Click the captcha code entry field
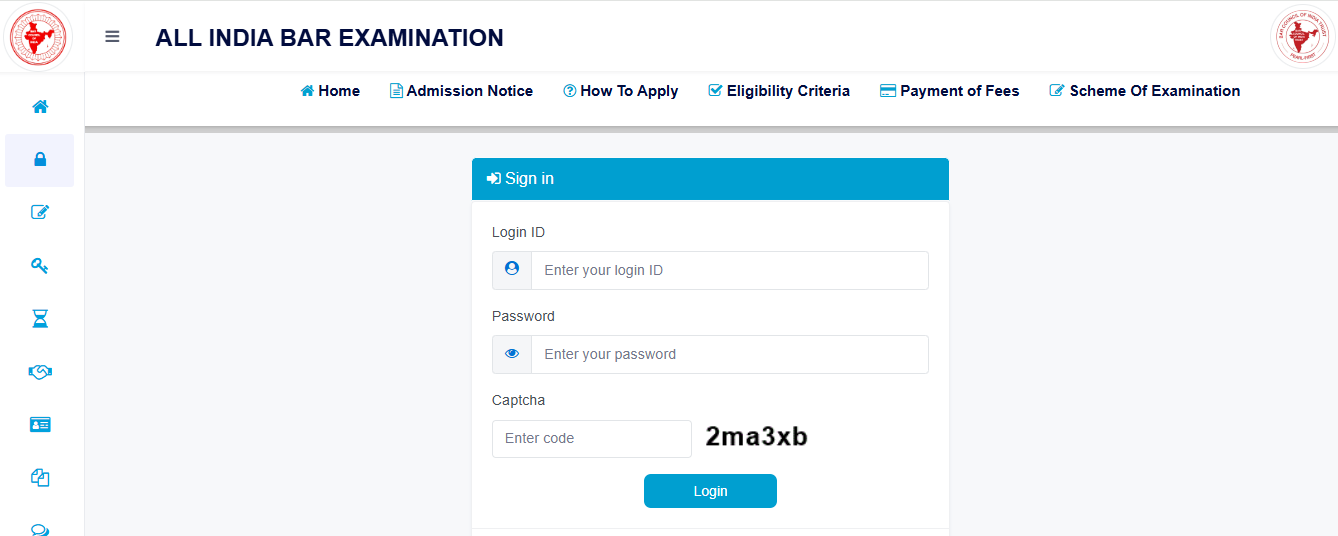The width and height of the screenshot is (1338, 536). 592,439
